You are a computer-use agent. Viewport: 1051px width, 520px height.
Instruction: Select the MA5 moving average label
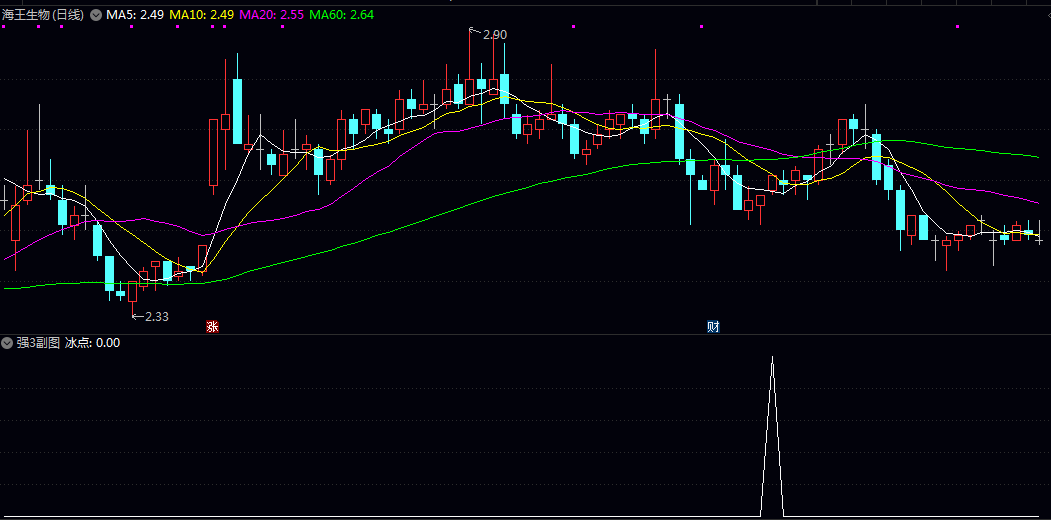pos(135,15)
